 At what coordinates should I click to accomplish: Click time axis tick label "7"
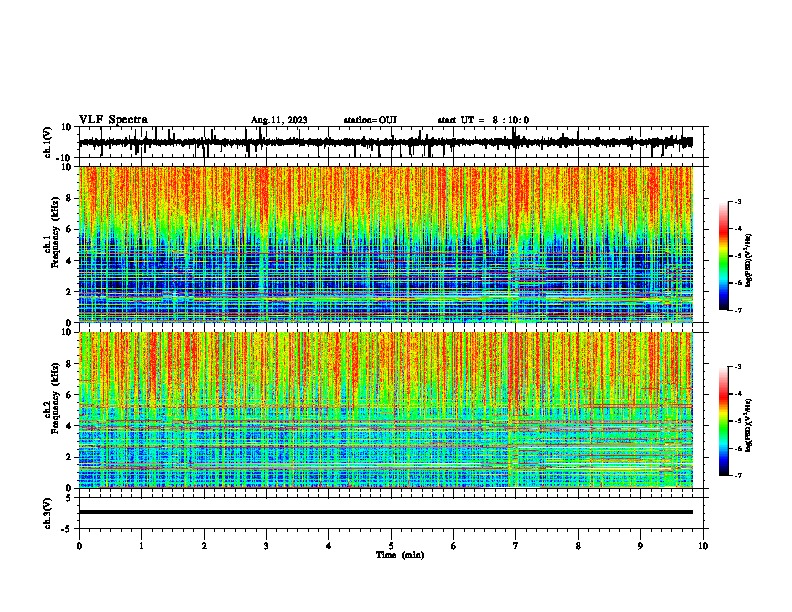516,546
